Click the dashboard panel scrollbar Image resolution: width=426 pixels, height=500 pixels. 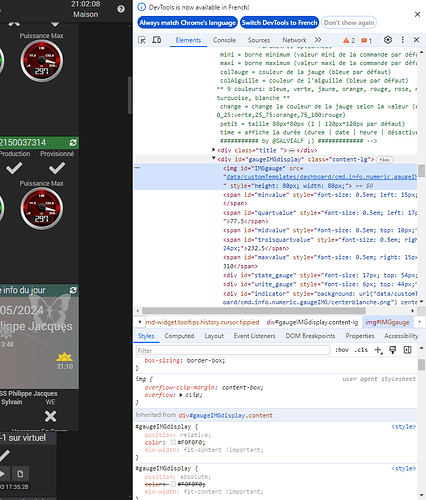pyautogui.click(x=130, y=95)
